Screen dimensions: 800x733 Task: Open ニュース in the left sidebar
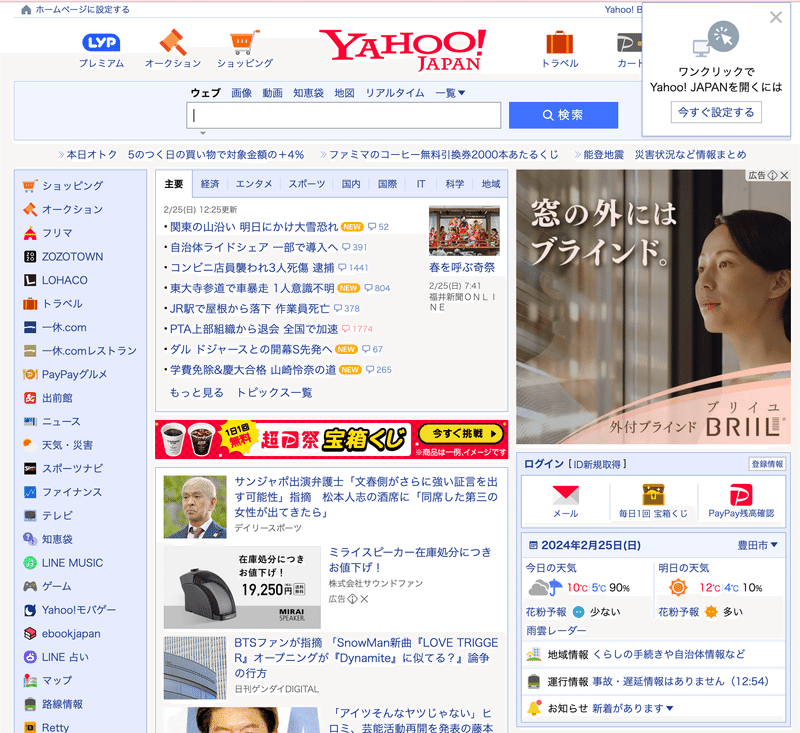(61, 422)
